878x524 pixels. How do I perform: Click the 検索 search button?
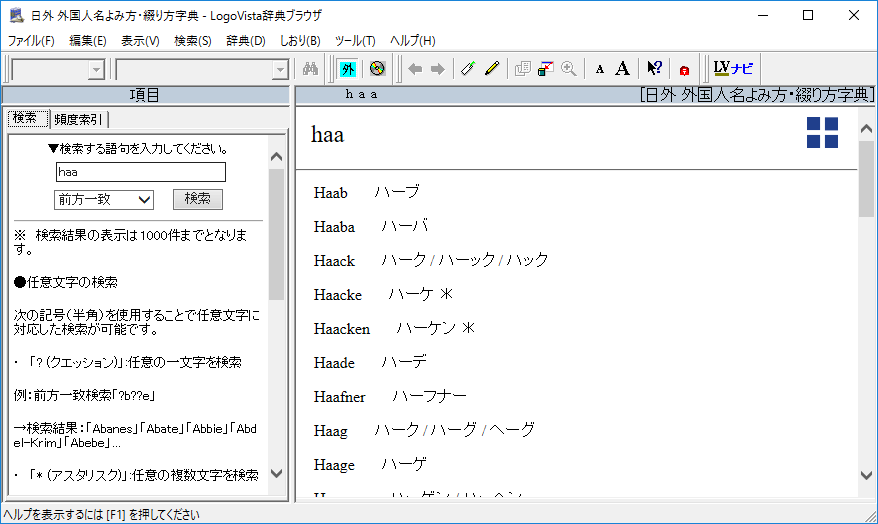pos(198,199)
